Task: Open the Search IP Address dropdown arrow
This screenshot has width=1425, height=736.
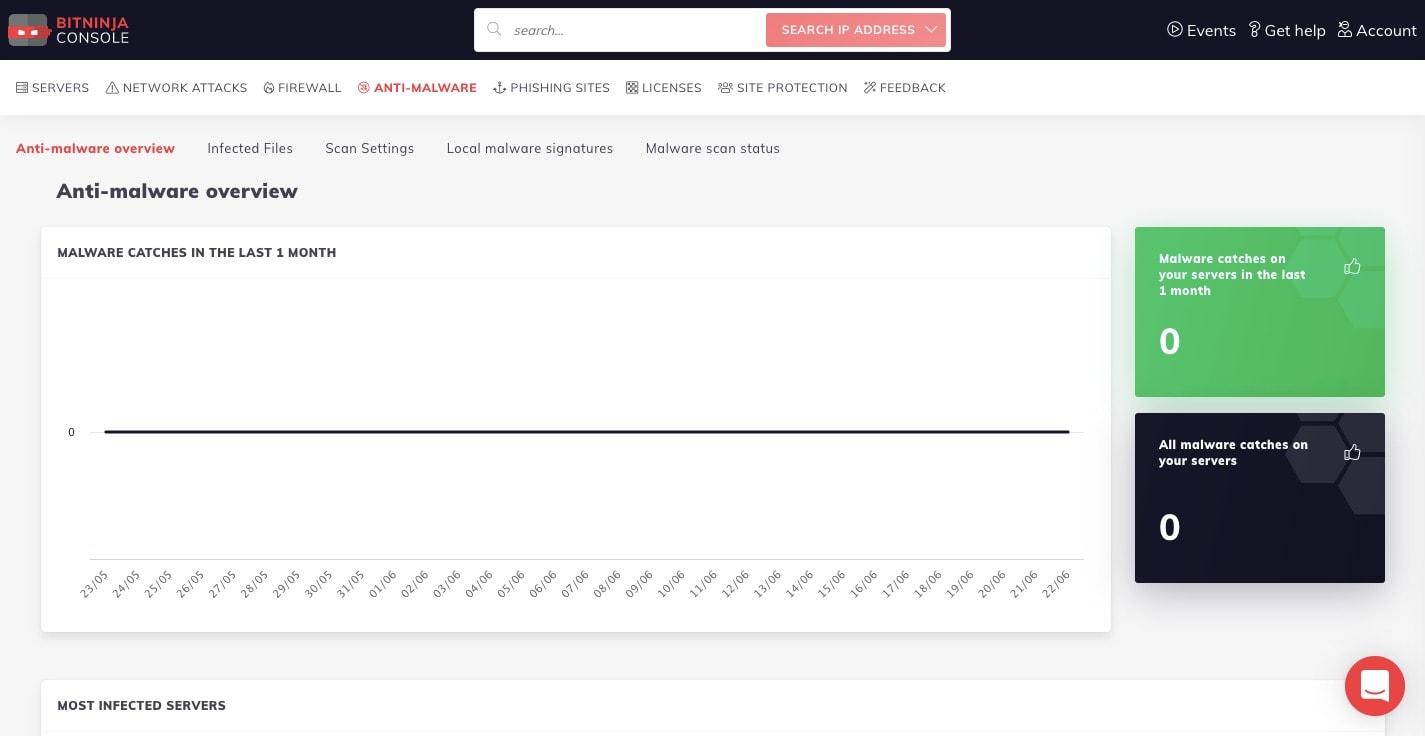Action: [931, 30]
